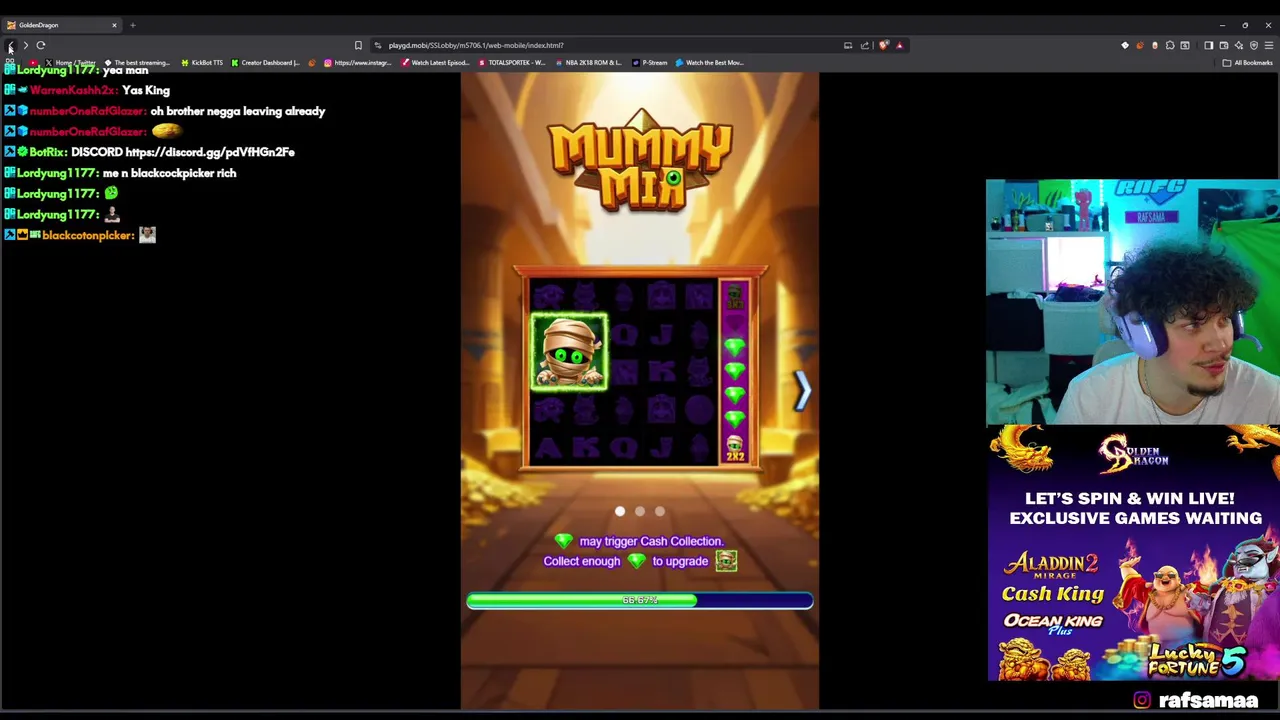Open the NBA 2K18 ROM bookmark
The width and height of the screenshot is (1280, 720).
coord(588,62)
